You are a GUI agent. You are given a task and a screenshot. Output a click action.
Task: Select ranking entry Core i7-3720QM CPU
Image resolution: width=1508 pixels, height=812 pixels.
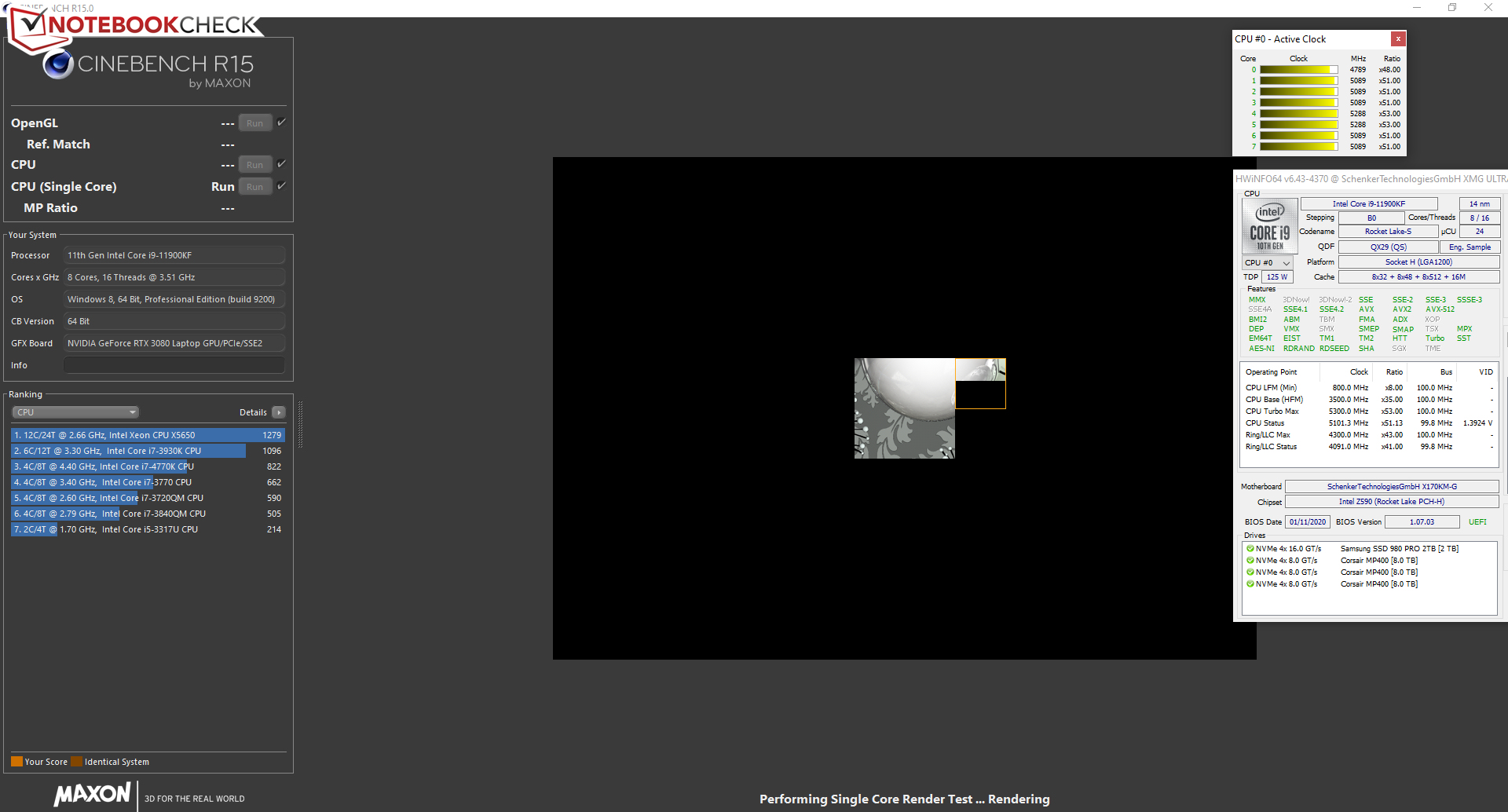[x=148, y=498]
